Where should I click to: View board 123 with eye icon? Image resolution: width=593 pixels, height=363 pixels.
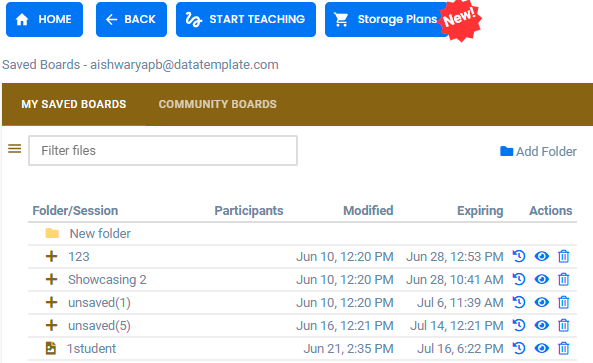542,256
